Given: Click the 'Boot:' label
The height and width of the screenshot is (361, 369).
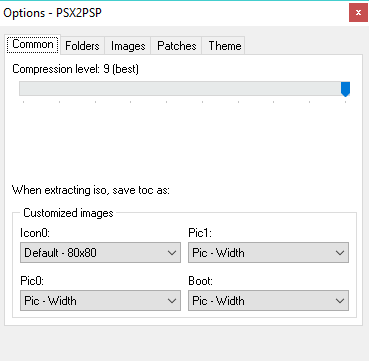Looking at the screenshot, I should point(201,281).
